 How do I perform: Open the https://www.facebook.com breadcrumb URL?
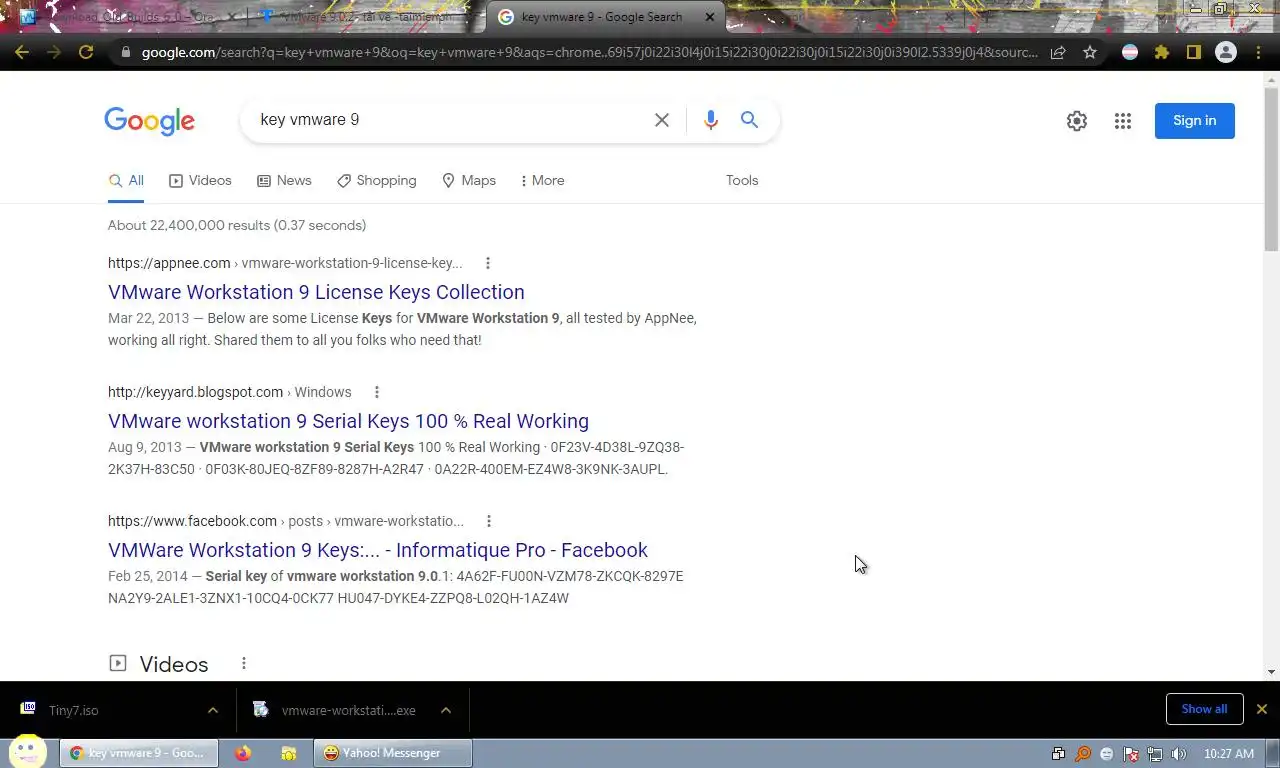coord(192,521)
